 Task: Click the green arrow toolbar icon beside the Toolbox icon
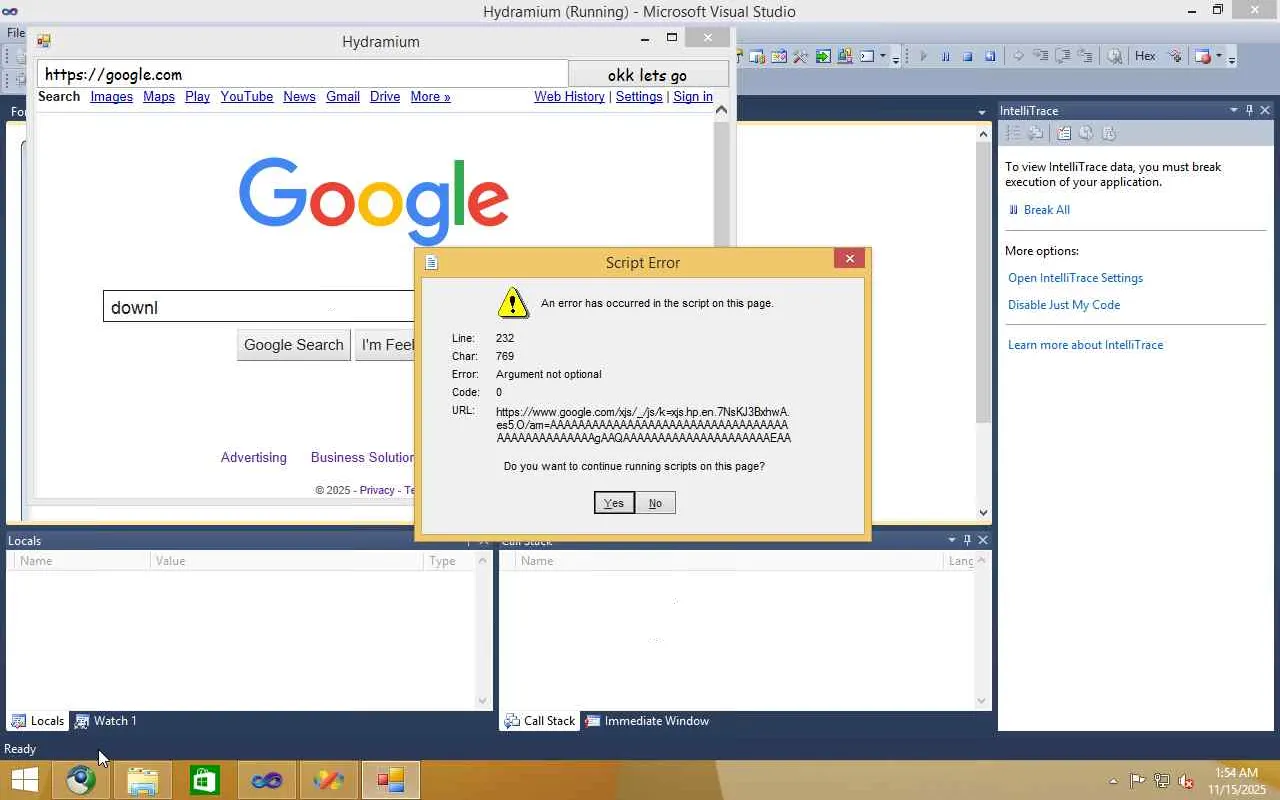pos(823,57)
